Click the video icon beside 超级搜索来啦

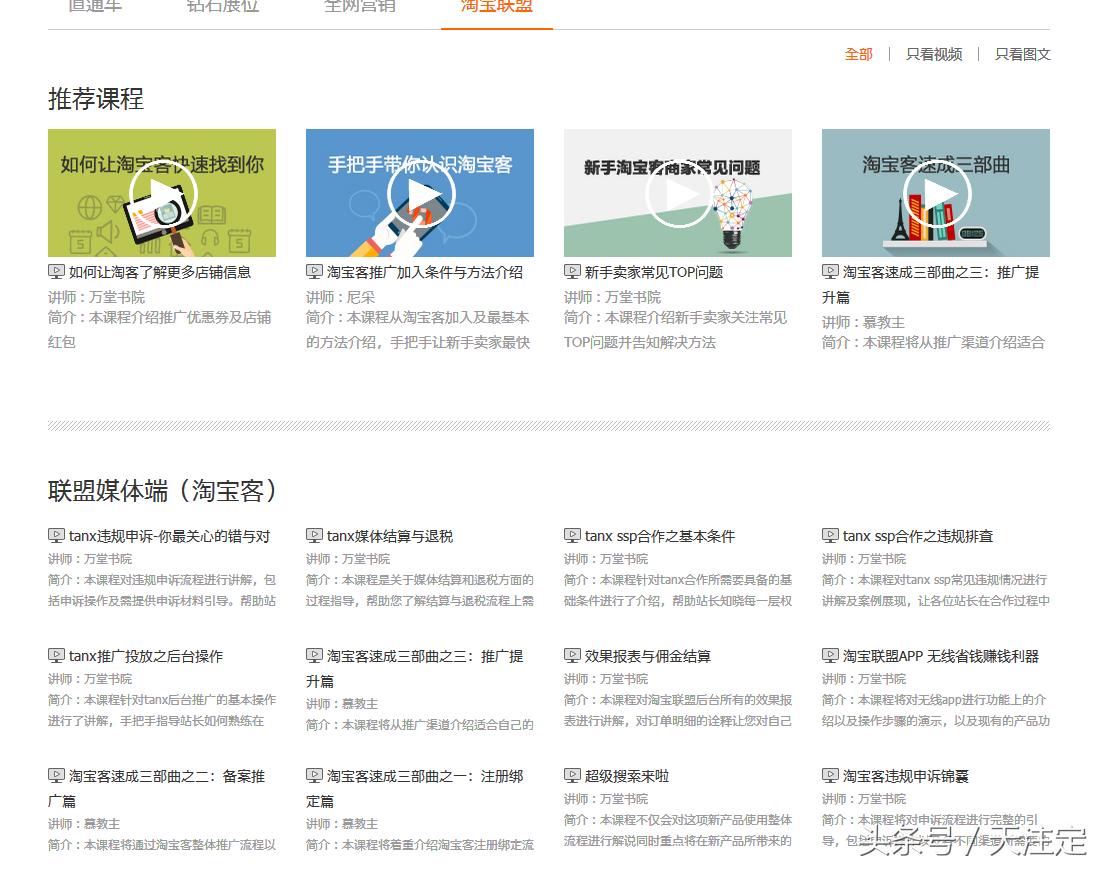[572, 775]
